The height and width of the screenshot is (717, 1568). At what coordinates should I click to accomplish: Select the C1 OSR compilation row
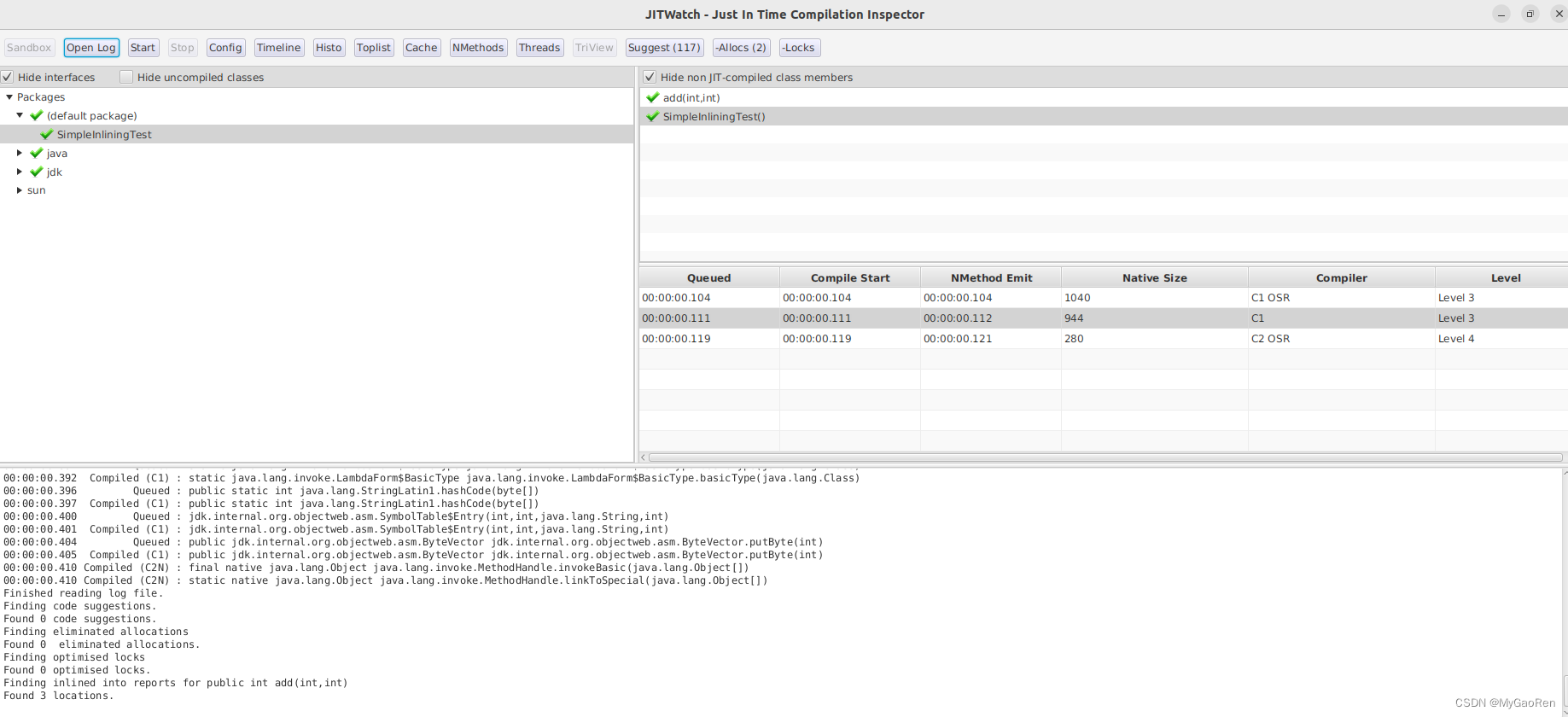click(1104, 298)
